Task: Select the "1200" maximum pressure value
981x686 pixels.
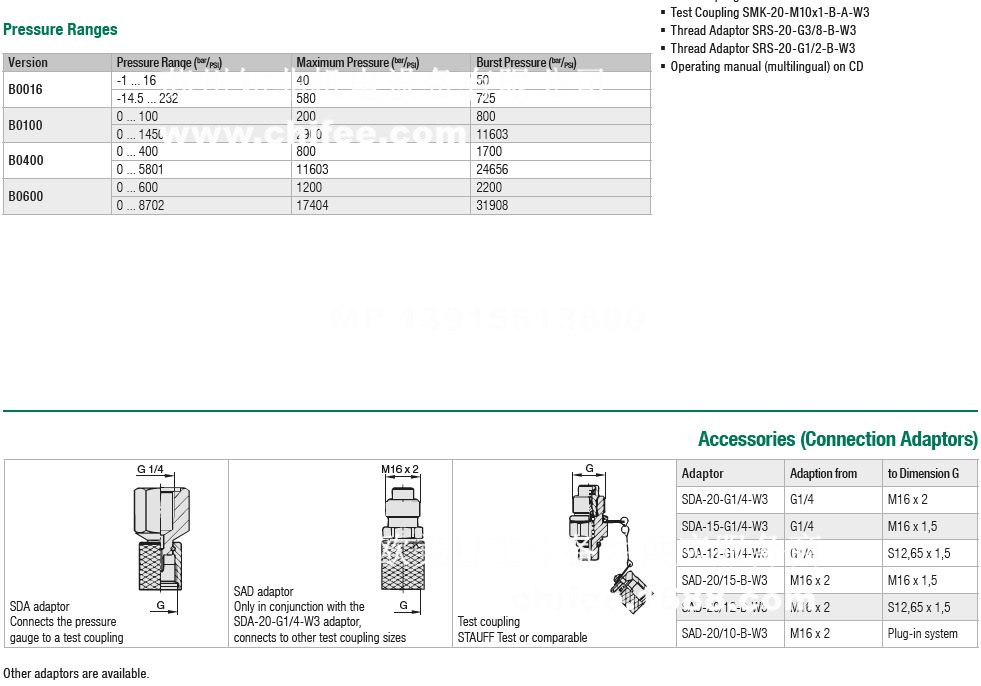Action: 309,187
